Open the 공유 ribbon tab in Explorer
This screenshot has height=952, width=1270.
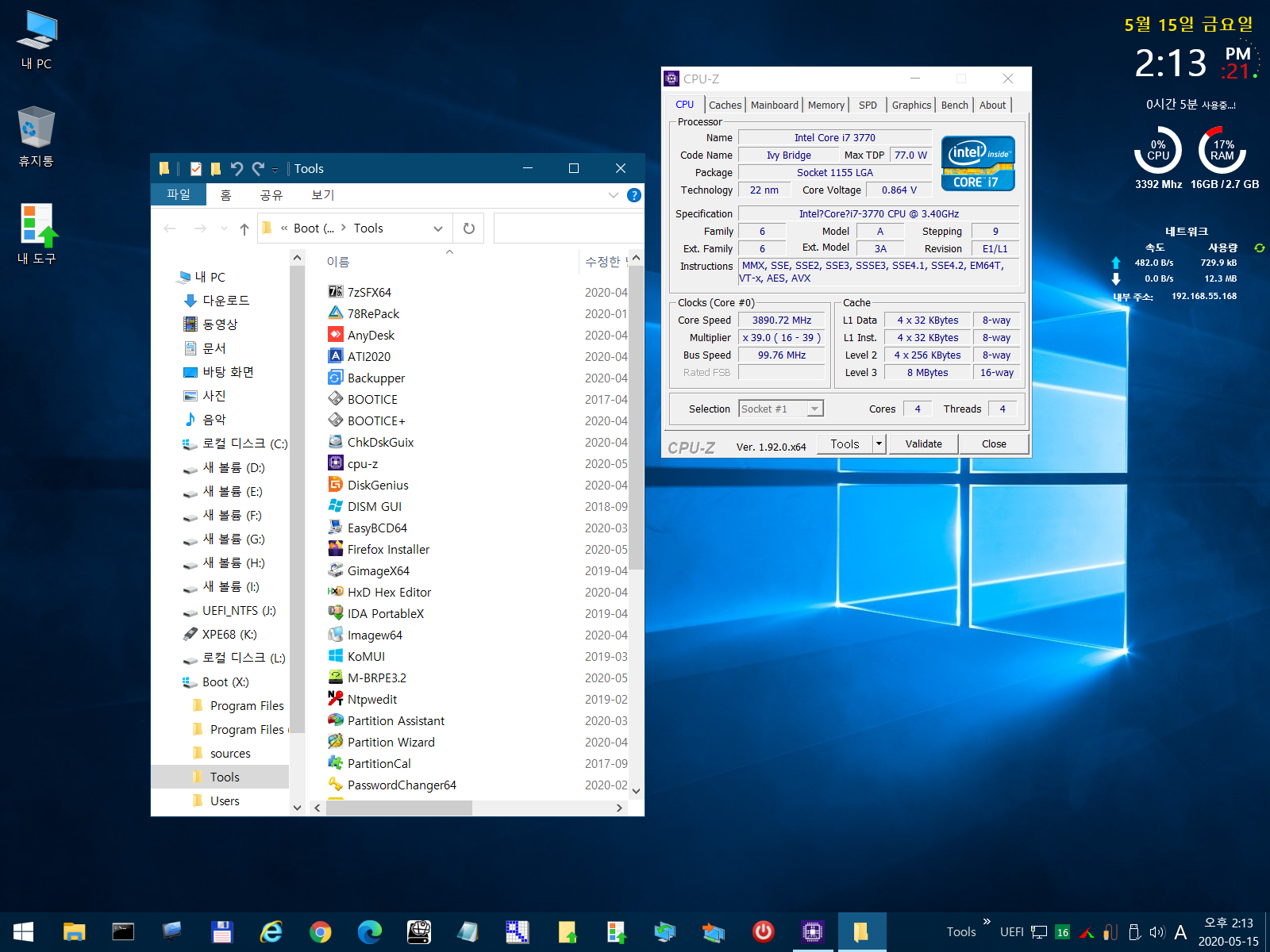[x=271, y=195]
